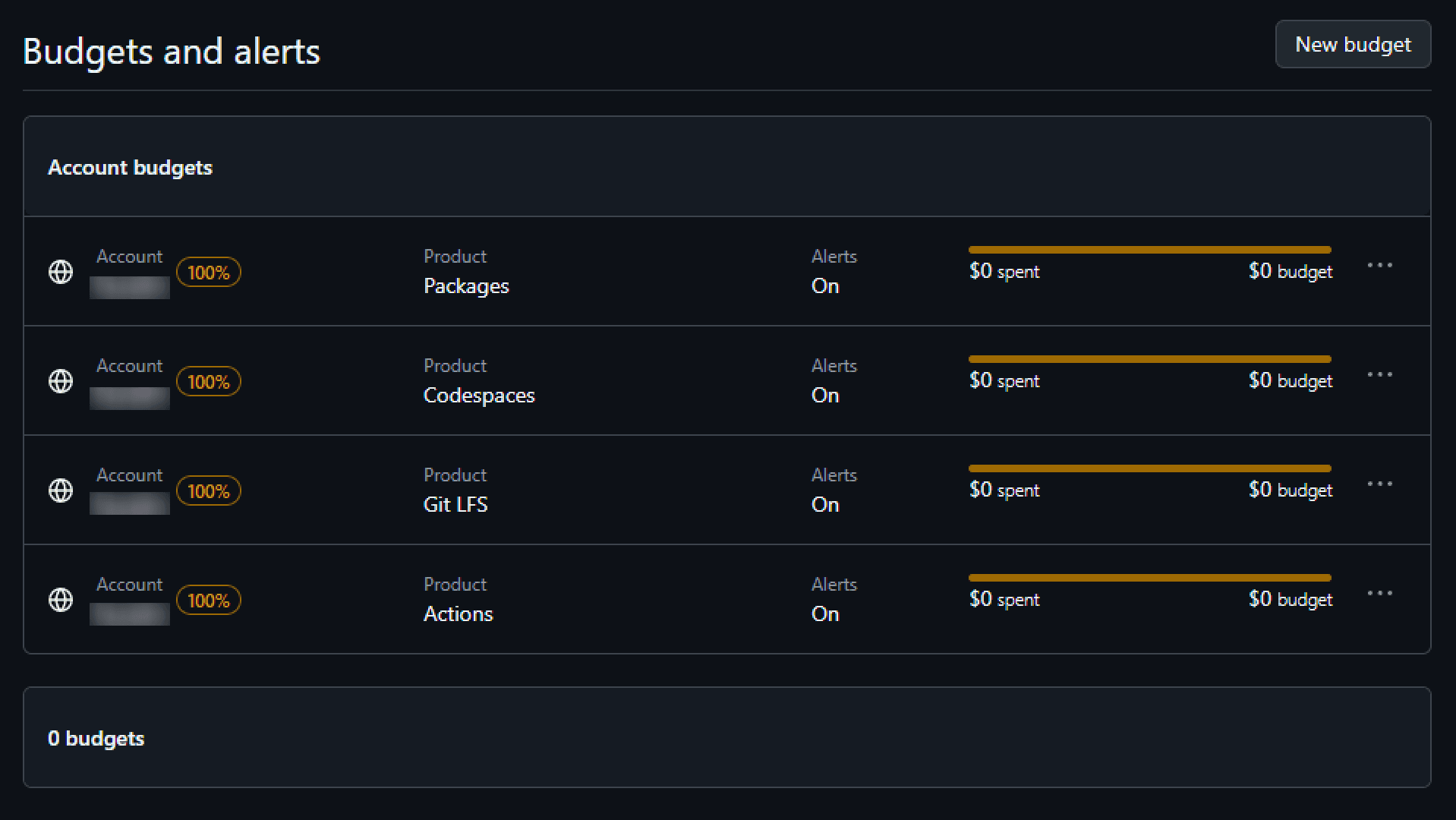Select the 100% alert badge on the Packages row
The height and width of the screenshot is (820, 1456).
pos(208,272)
